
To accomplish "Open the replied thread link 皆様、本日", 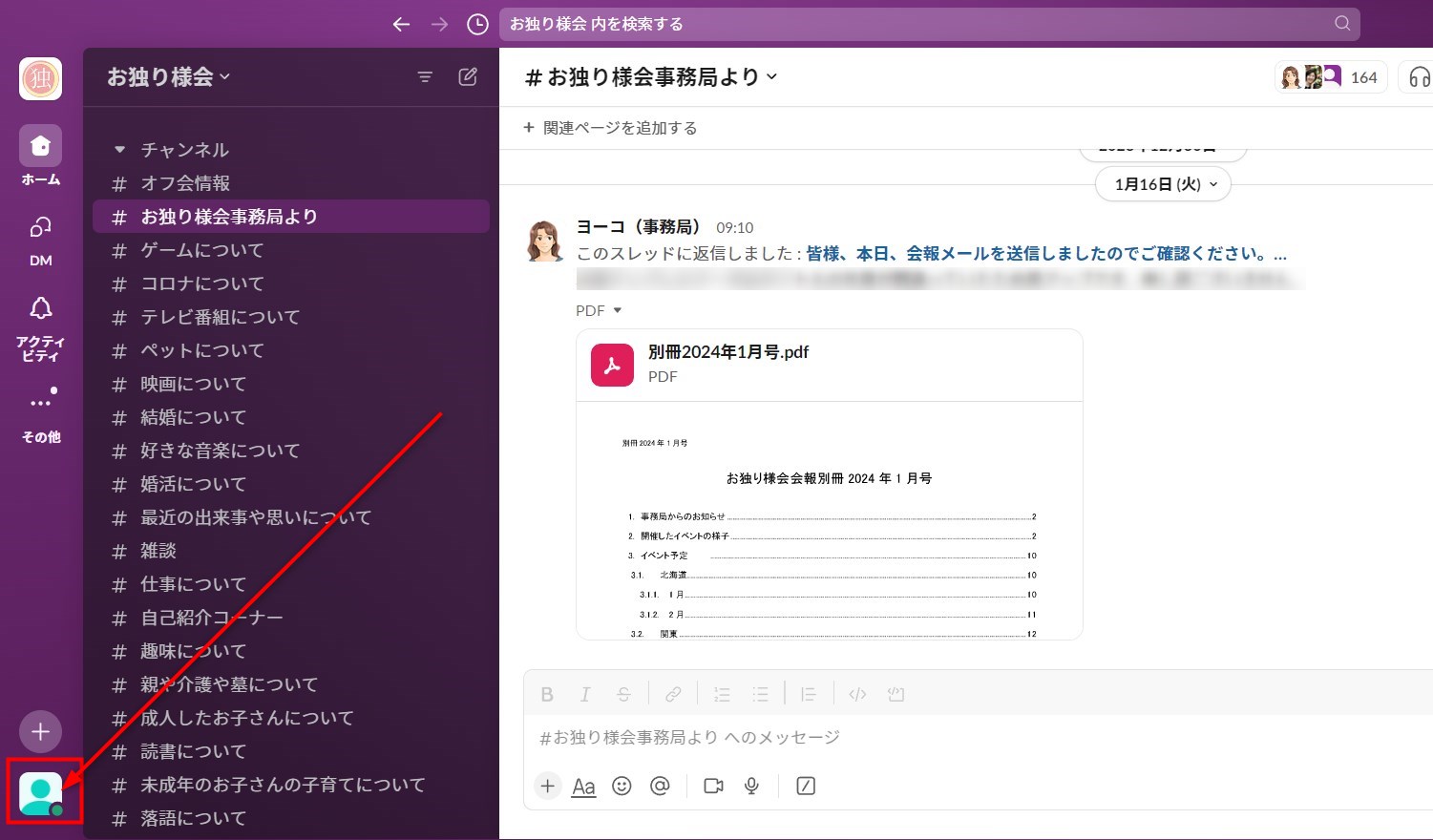I will tap(1046, 254).
